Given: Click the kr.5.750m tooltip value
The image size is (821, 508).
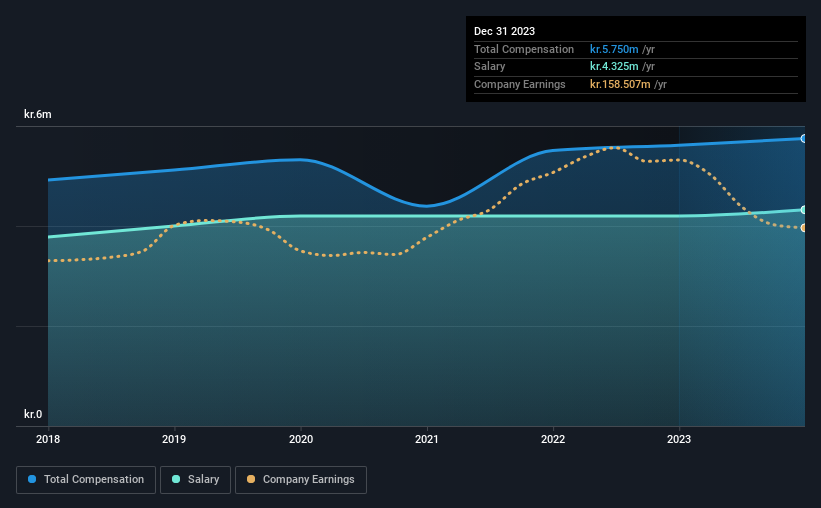Looking at the screenshot, I should (x=614, y=49).
